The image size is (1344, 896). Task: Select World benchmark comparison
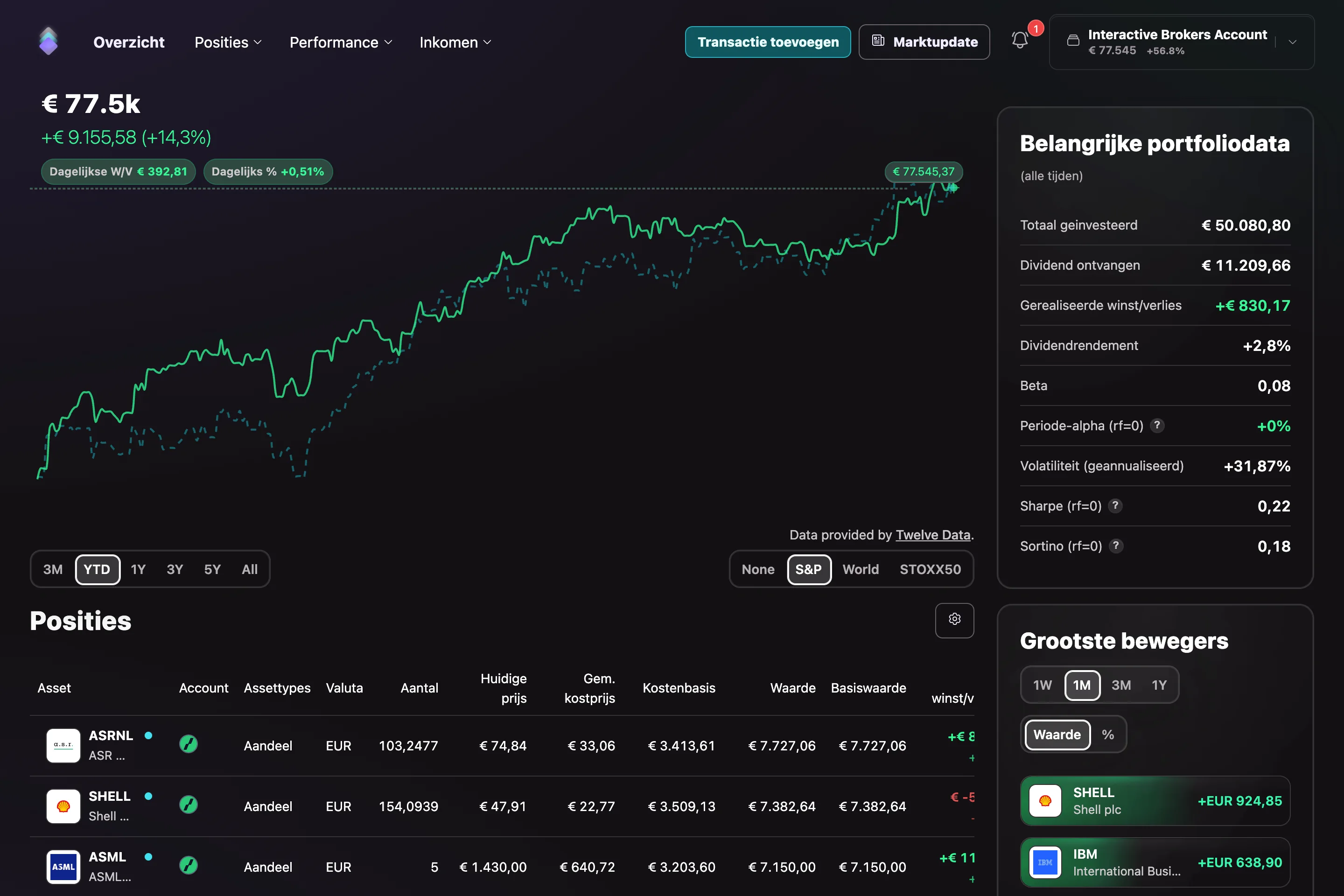coord(861,569)
